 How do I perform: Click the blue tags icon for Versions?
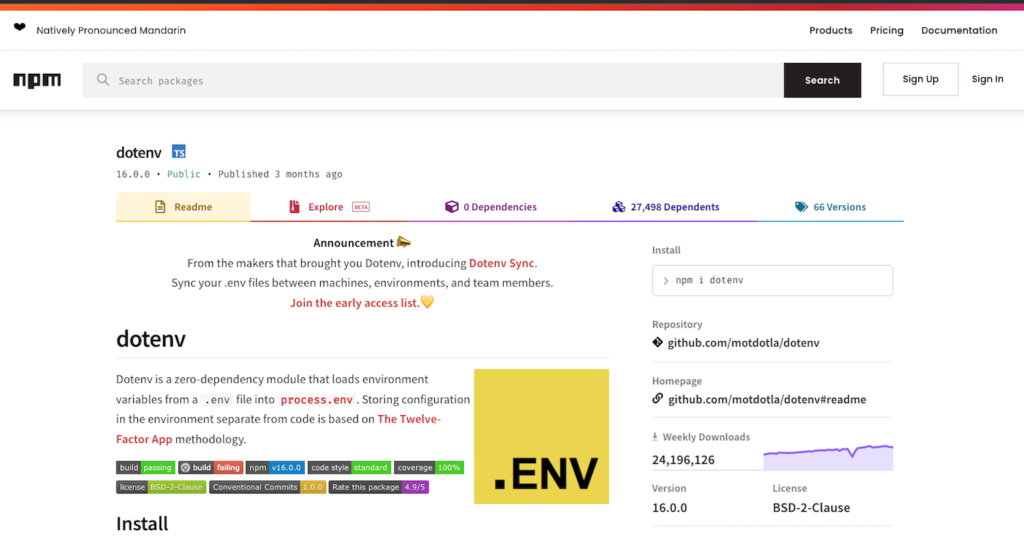[x=801, y=206]
